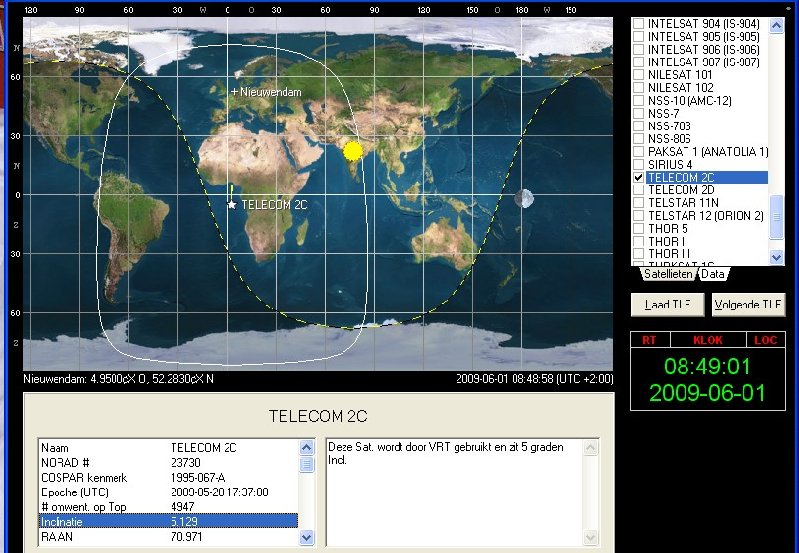This screenshot has width=799, height=553.
Task: Click the TELECOM 2D list entry name
Action: click(x=681, y=190)
